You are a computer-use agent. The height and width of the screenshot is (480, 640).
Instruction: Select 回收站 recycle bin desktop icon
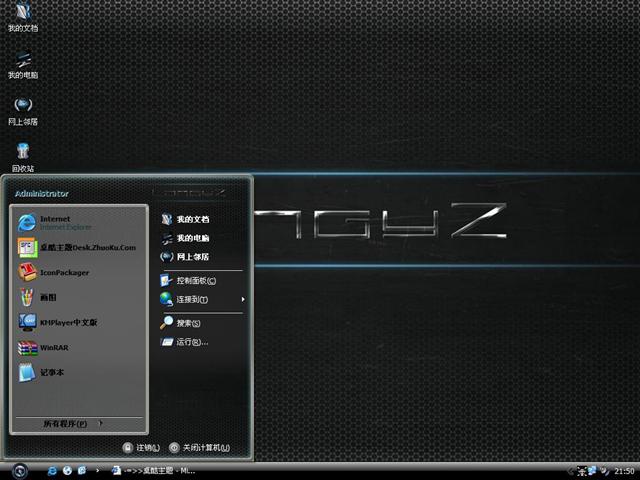click(x=23, y=158)
